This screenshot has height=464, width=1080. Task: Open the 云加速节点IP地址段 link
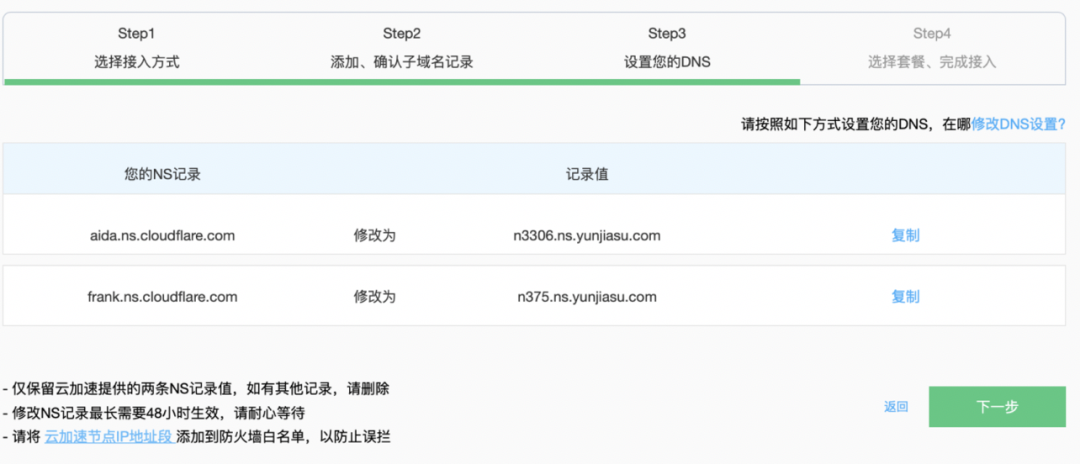tap(110, 437)
